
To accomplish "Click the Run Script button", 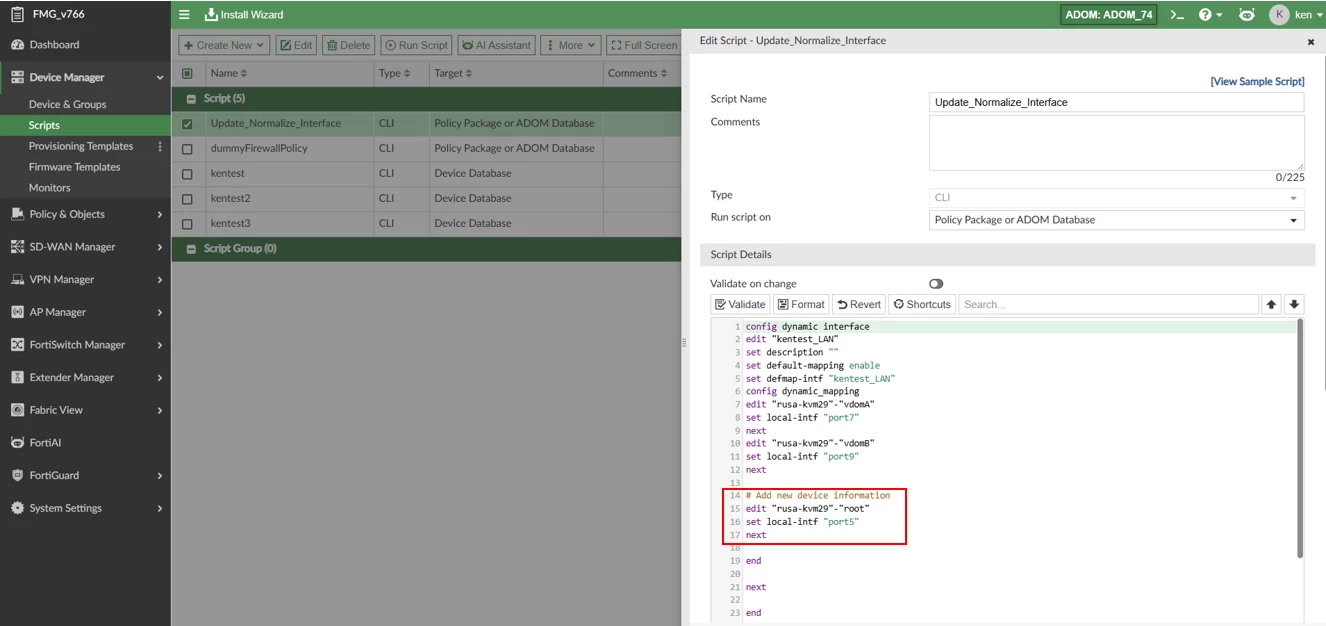I will (x=416, y=45).
